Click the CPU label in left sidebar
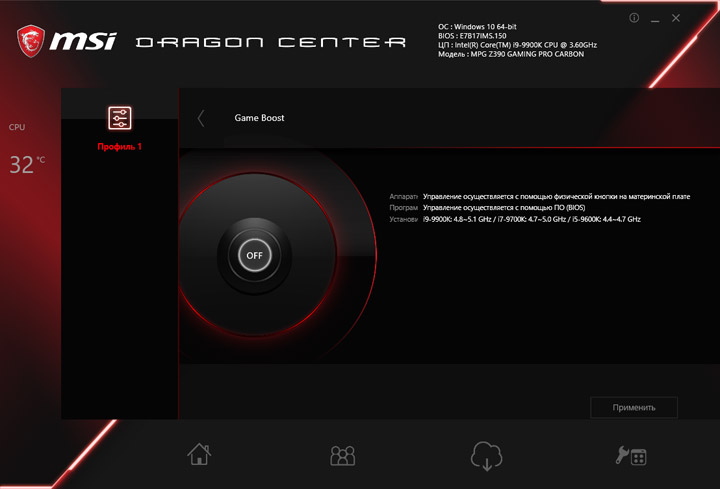Screen dimensions: 720x489 click(17, 127)
